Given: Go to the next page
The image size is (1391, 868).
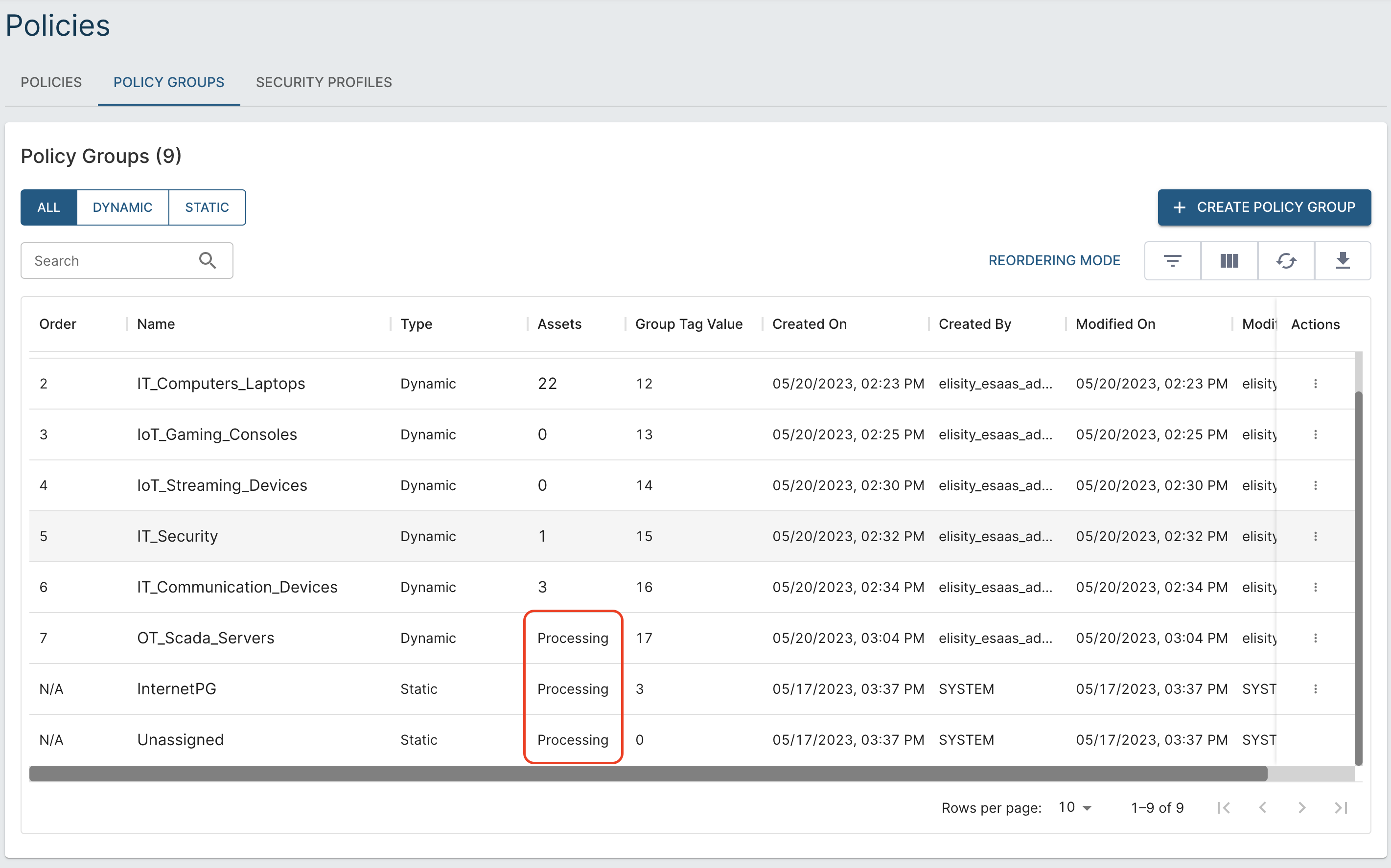Looking at the screenshot, I should tap(1301, 808).
